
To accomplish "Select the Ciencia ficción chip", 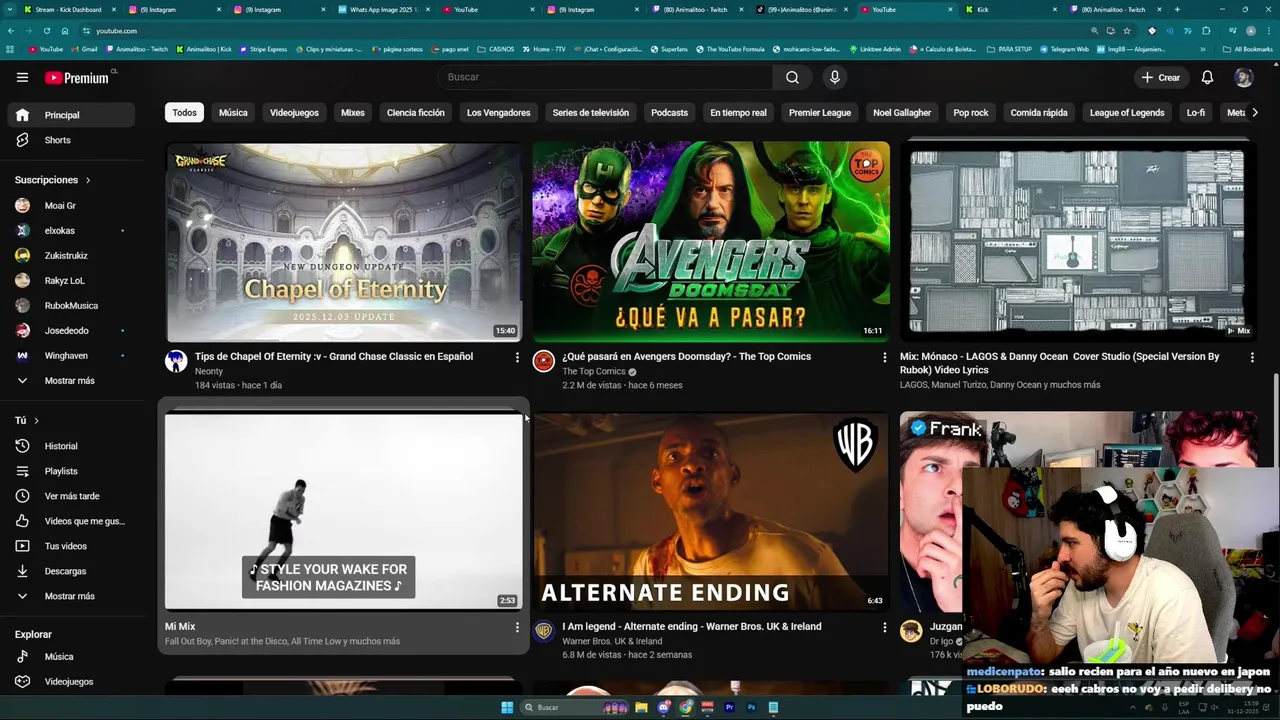I will (415, 113).
